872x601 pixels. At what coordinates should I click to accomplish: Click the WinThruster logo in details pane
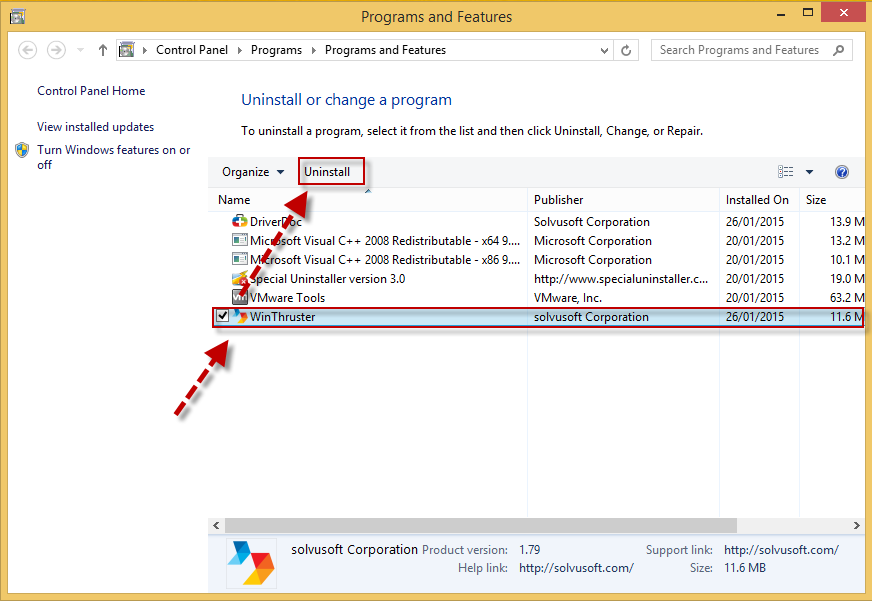coord(251,563)
